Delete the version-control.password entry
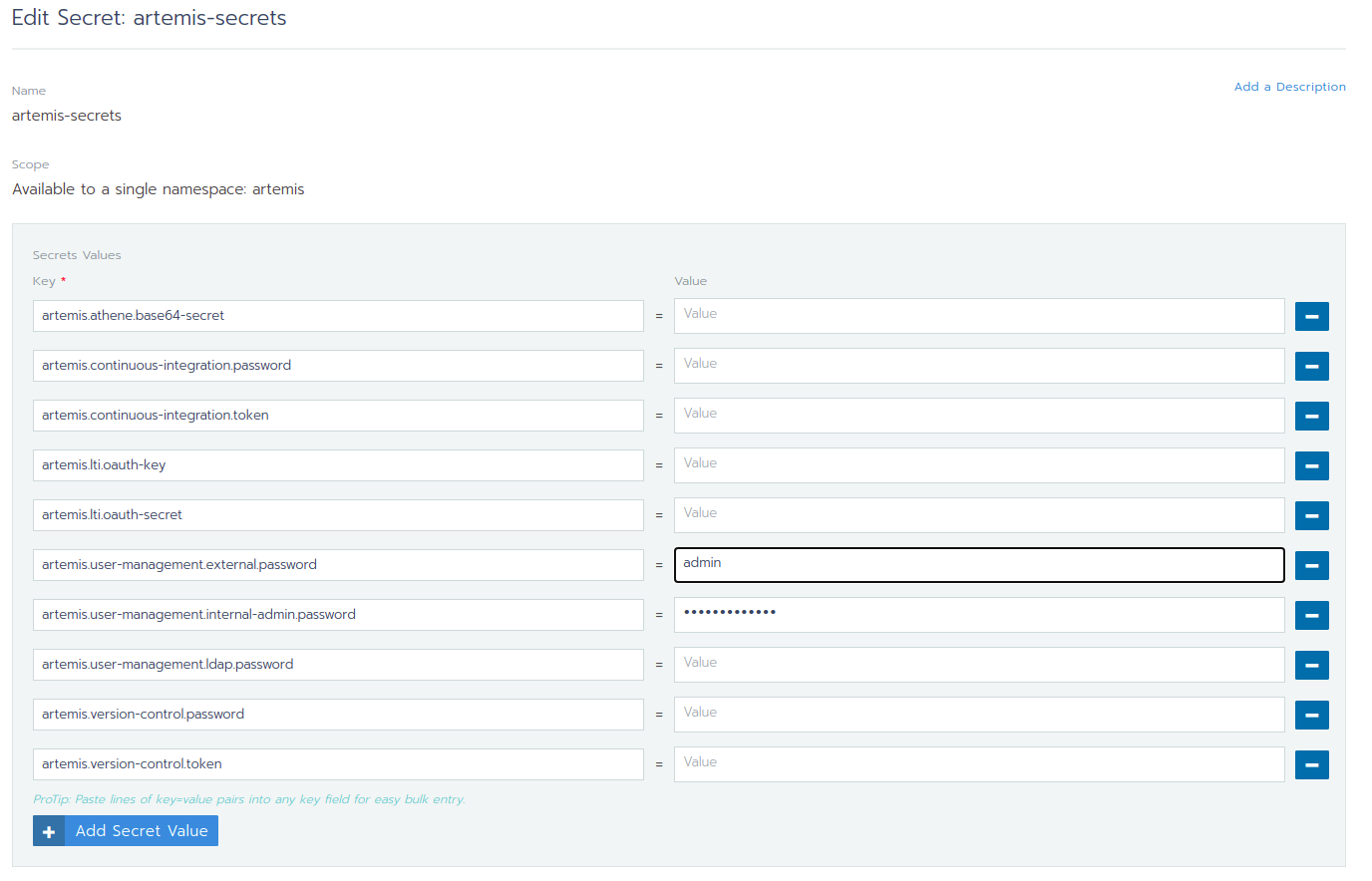The width and height of the screenshot is (1372, 881). pos(1311,715)
